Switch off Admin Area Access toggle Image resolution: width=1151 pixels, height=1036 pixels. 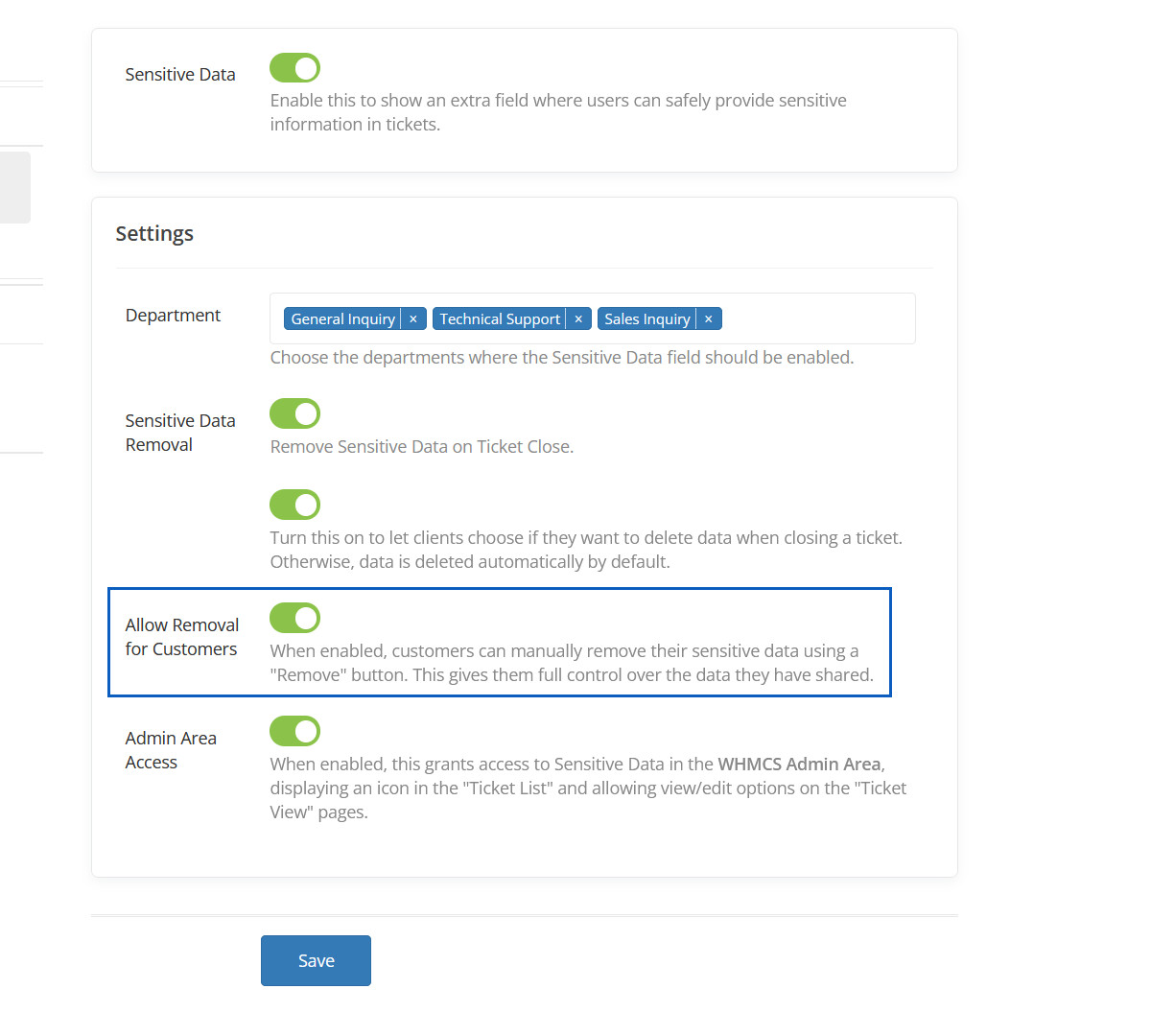(294, 732)
